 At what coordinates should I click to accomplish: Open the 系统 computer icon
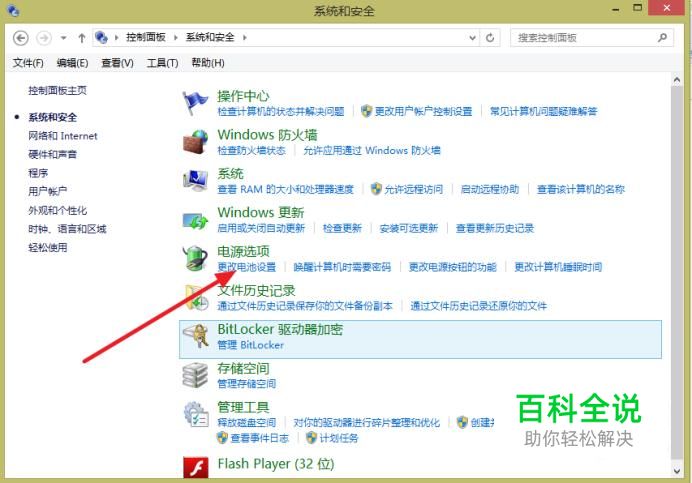tap(195, 180)
